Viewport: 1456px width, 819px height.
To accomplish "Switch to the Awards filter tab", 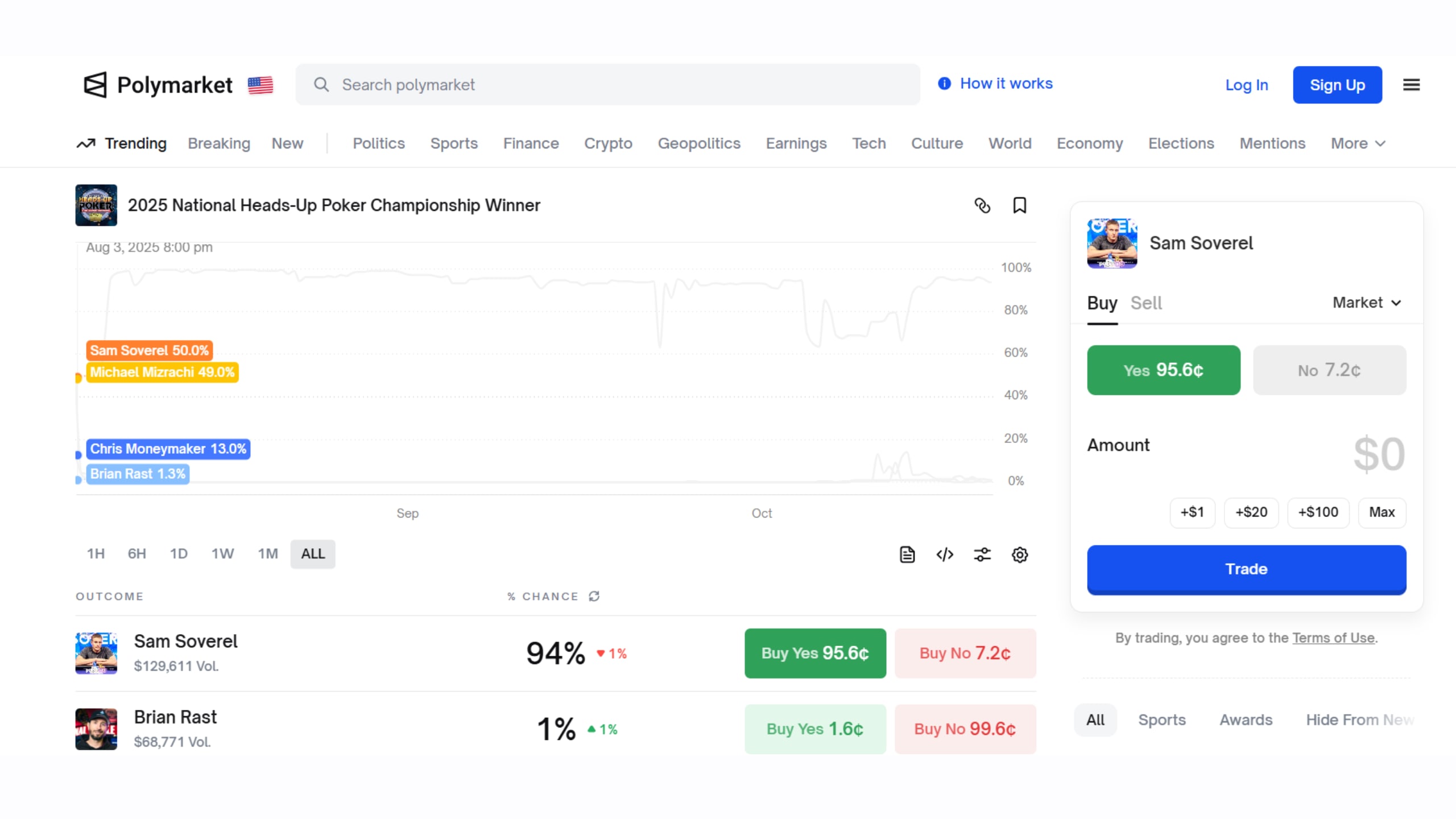I will 1246,719.
